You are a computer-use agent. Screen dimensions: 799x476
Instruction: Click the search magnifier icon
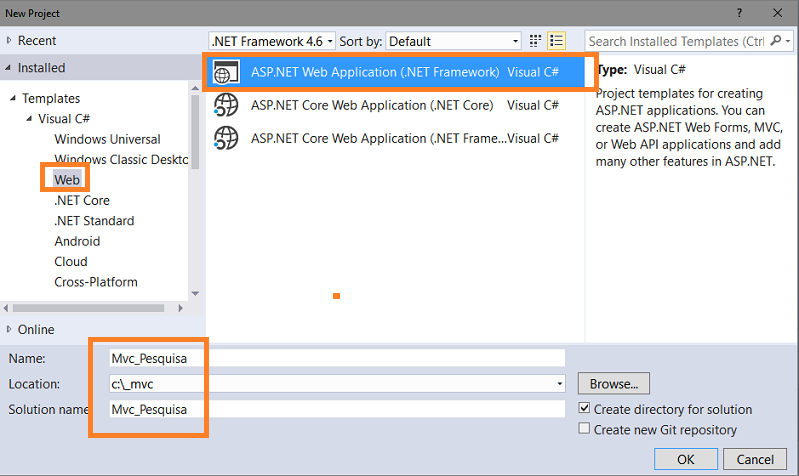(776, 40)
